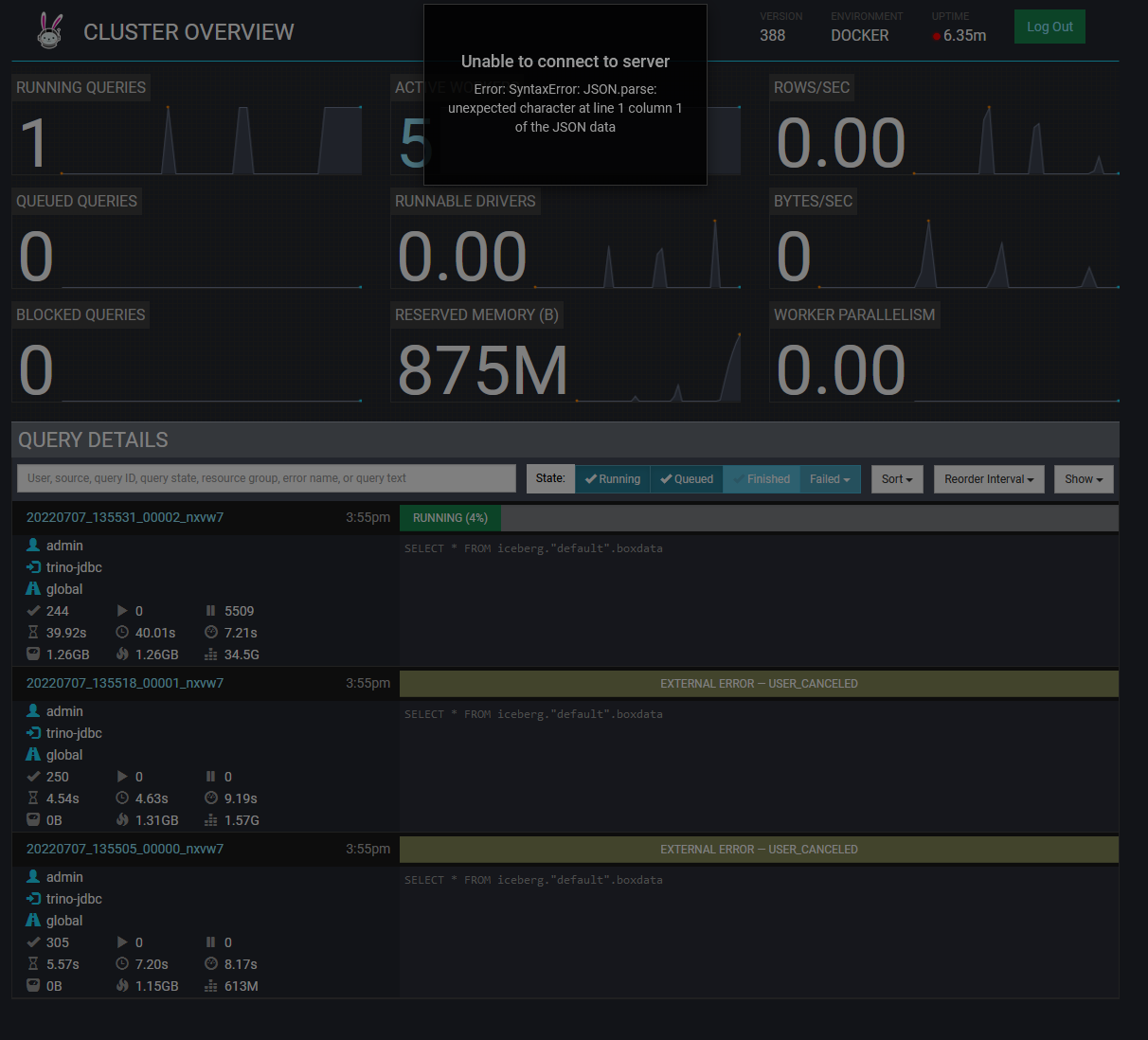This screenshot has width=1148, height=1040.
Task: Open the Sort dropdown
Action: (897, 478)
